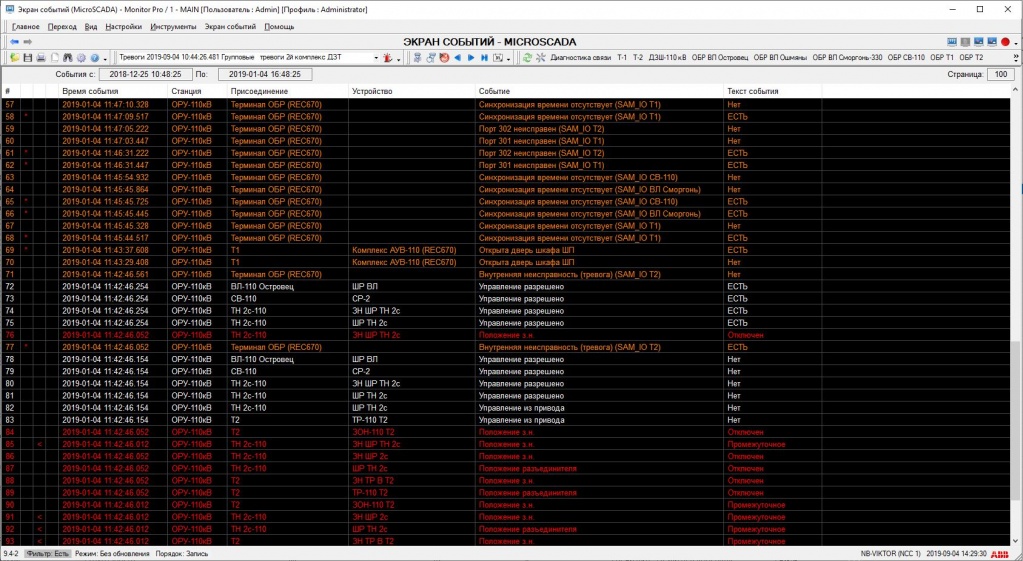Open the dropdown arrow next to red circle
This screenshot has height=561, width=1023.
coord(1016,42)
